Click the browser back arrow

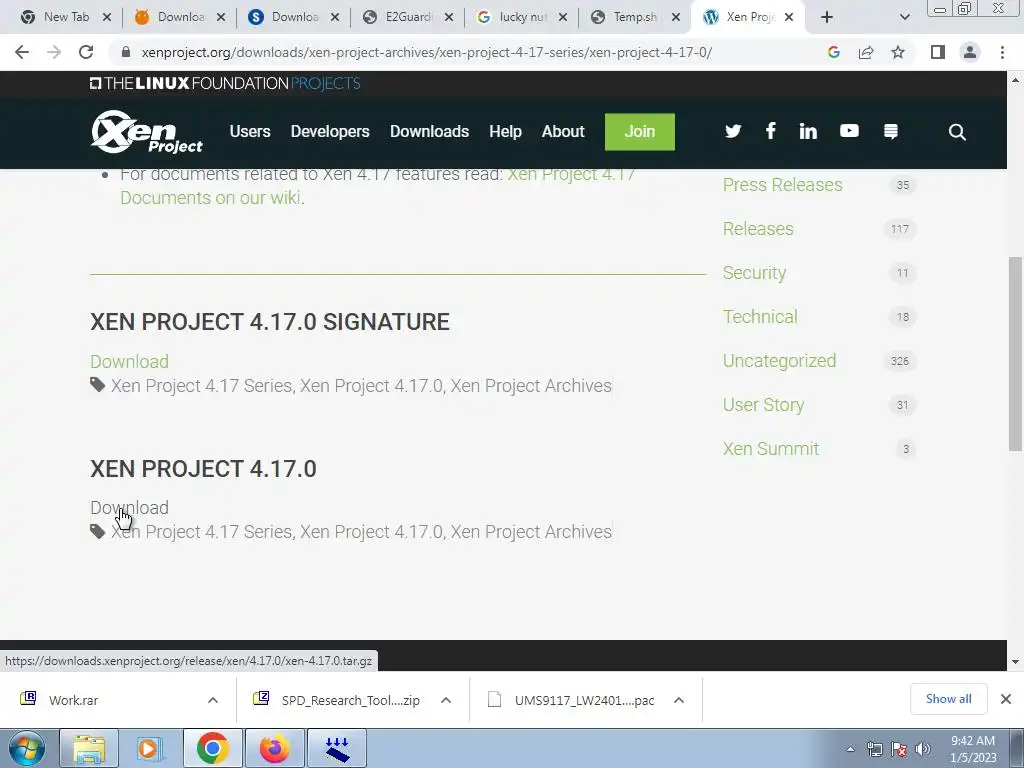[22, 52]
